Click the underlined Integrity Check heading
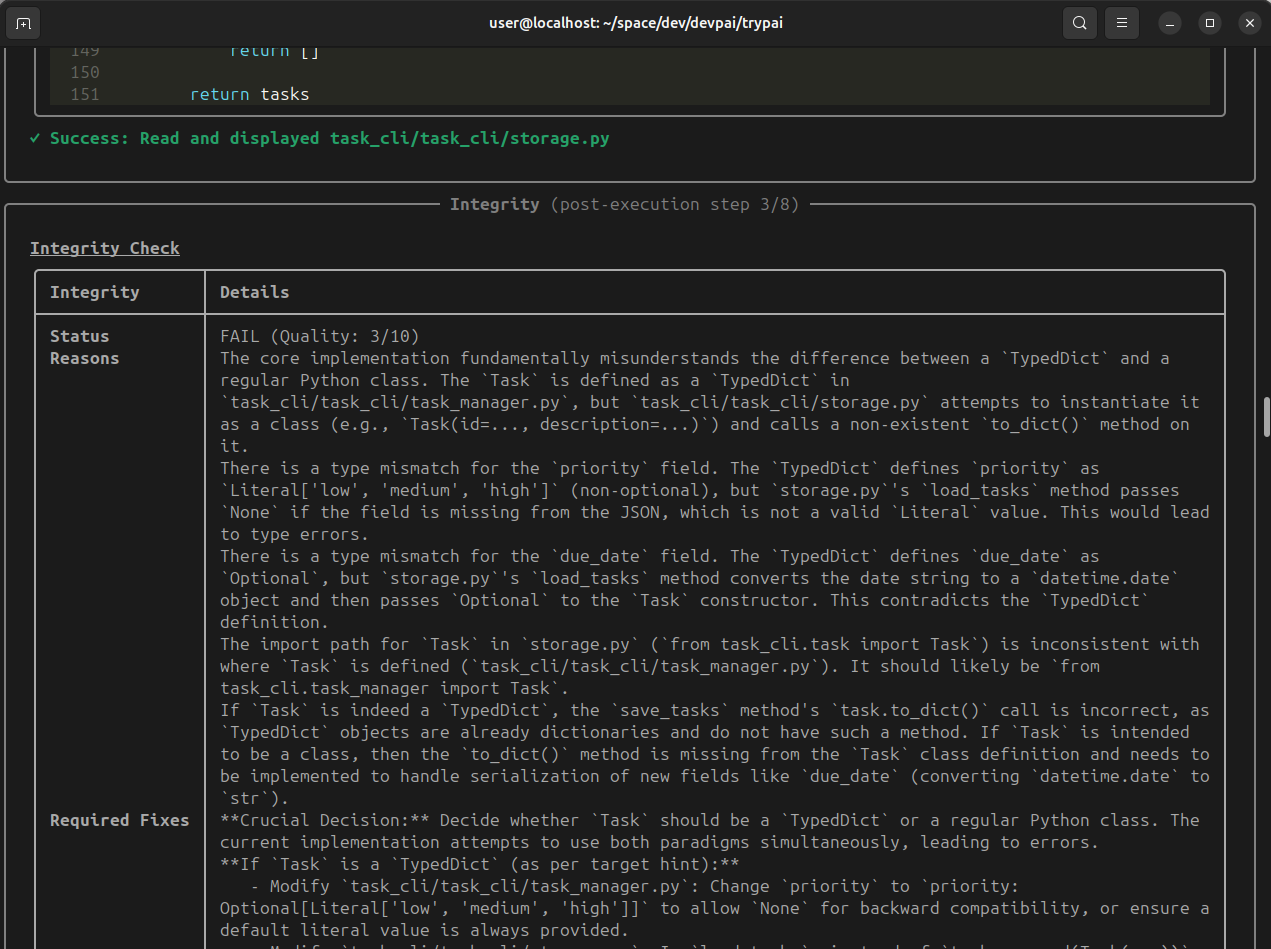 point(105,248)
